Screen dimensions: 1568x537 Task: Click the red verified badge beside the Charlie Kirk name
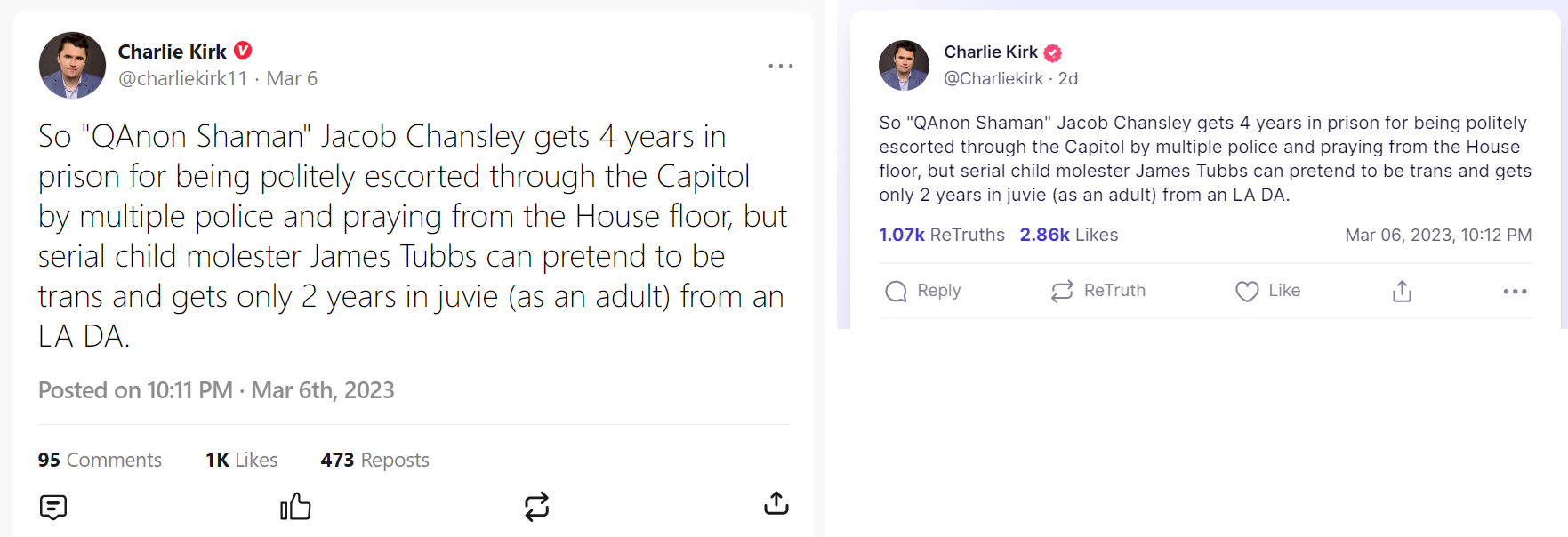(243, 51)
